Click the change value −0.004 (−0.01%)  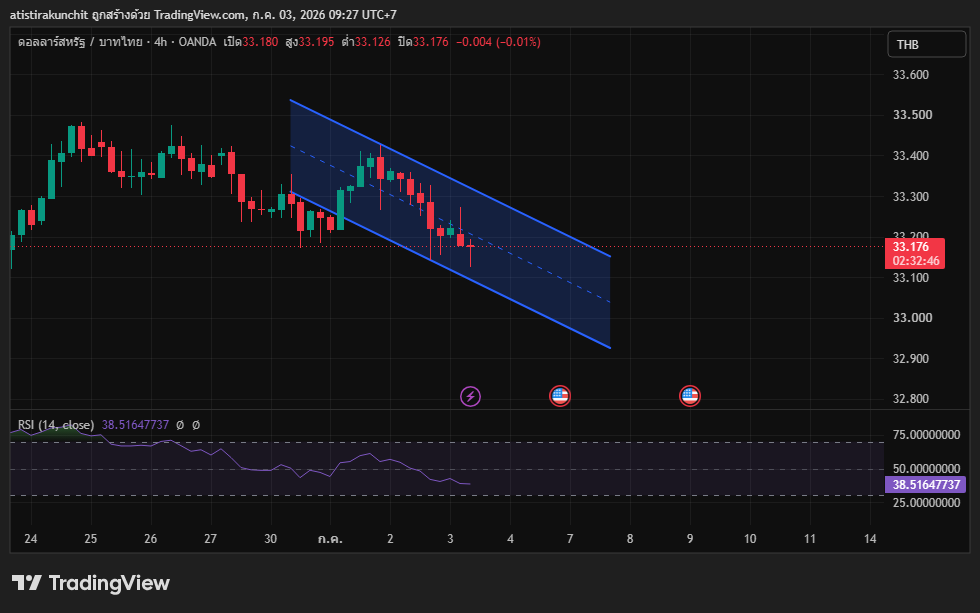tap(498, 42)
